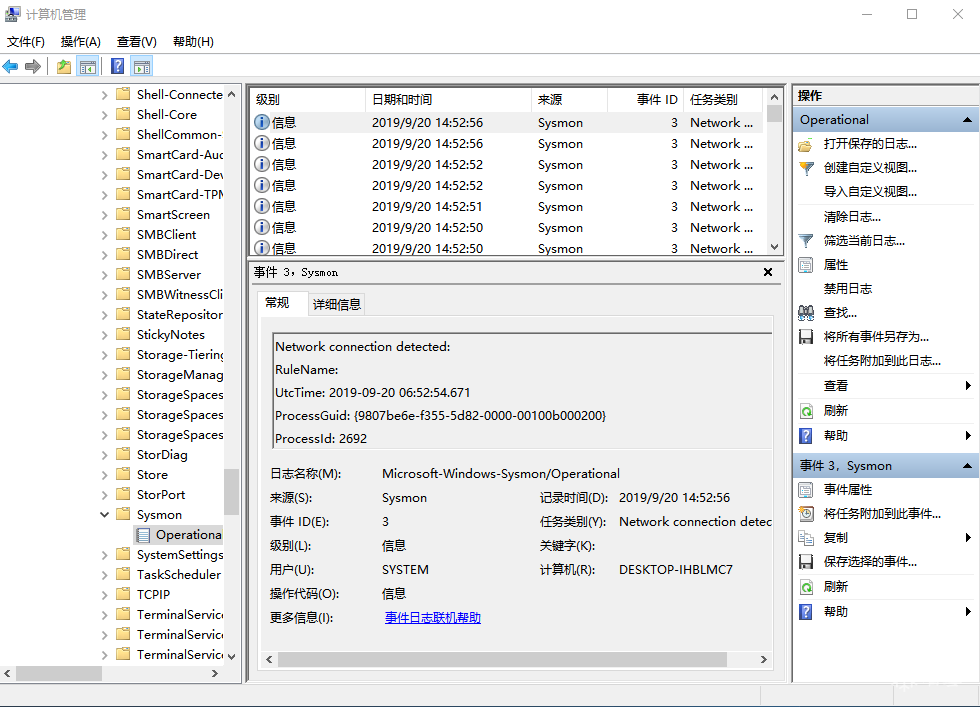The image size is (980, 708).
Task: Collapse the Operational actions section
Action: click(967, 120)
